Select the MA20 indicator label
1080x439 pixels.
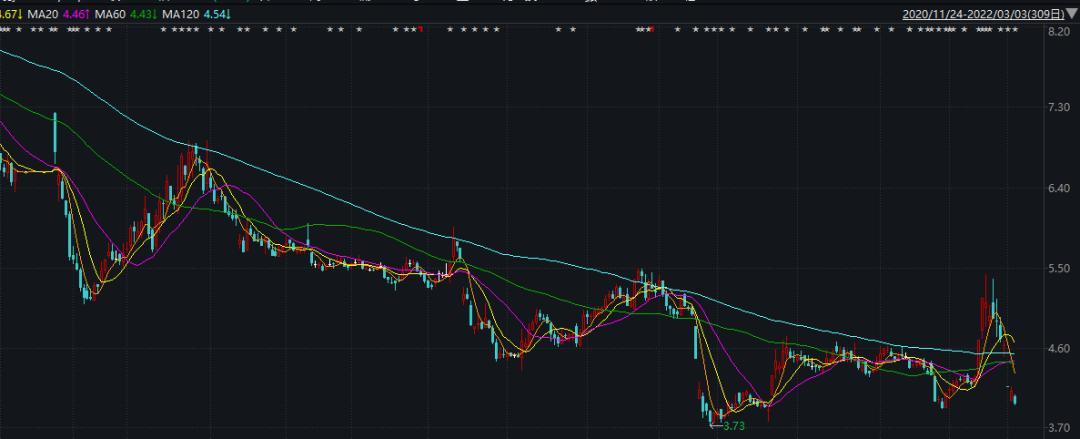click(42, 15)
